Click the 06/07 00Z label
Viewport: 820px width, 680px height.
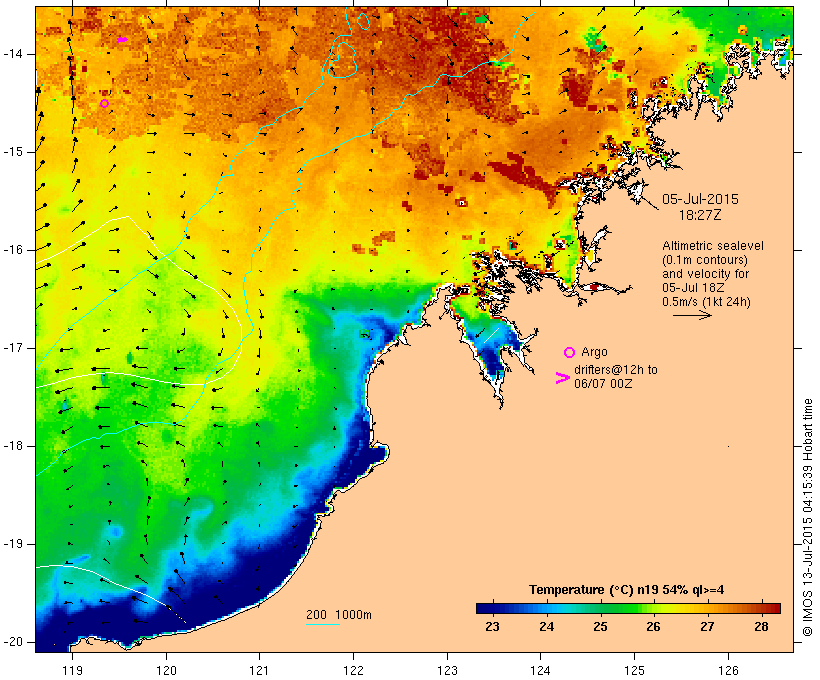point(603,383)
